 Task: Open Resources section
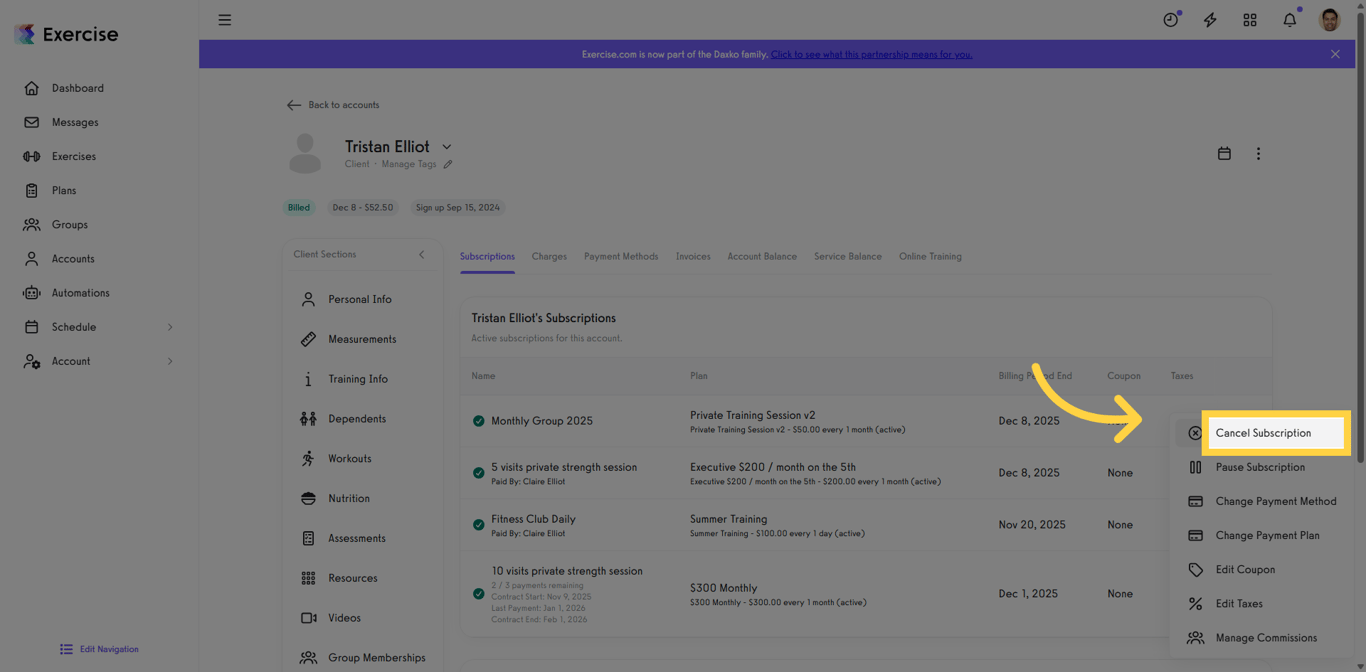353,578
